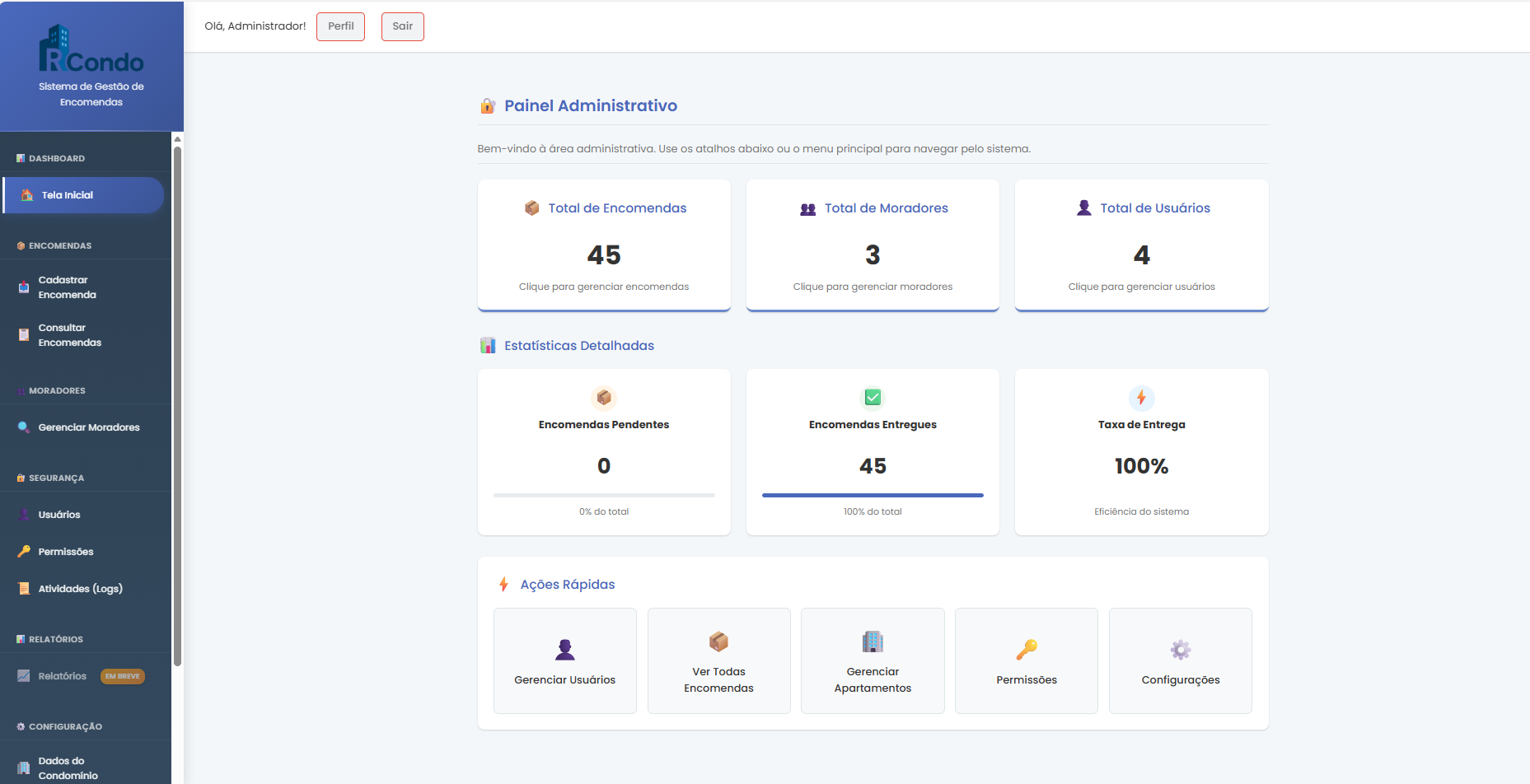Select the Usuários person icon under Segurança
Screen dimensions: 1530x784
tap(25, 514)
